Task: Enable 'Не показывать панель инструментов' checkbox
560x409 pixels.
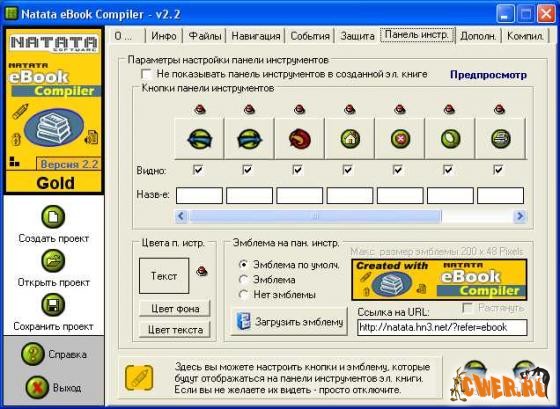Action: (x=146, y=74)
